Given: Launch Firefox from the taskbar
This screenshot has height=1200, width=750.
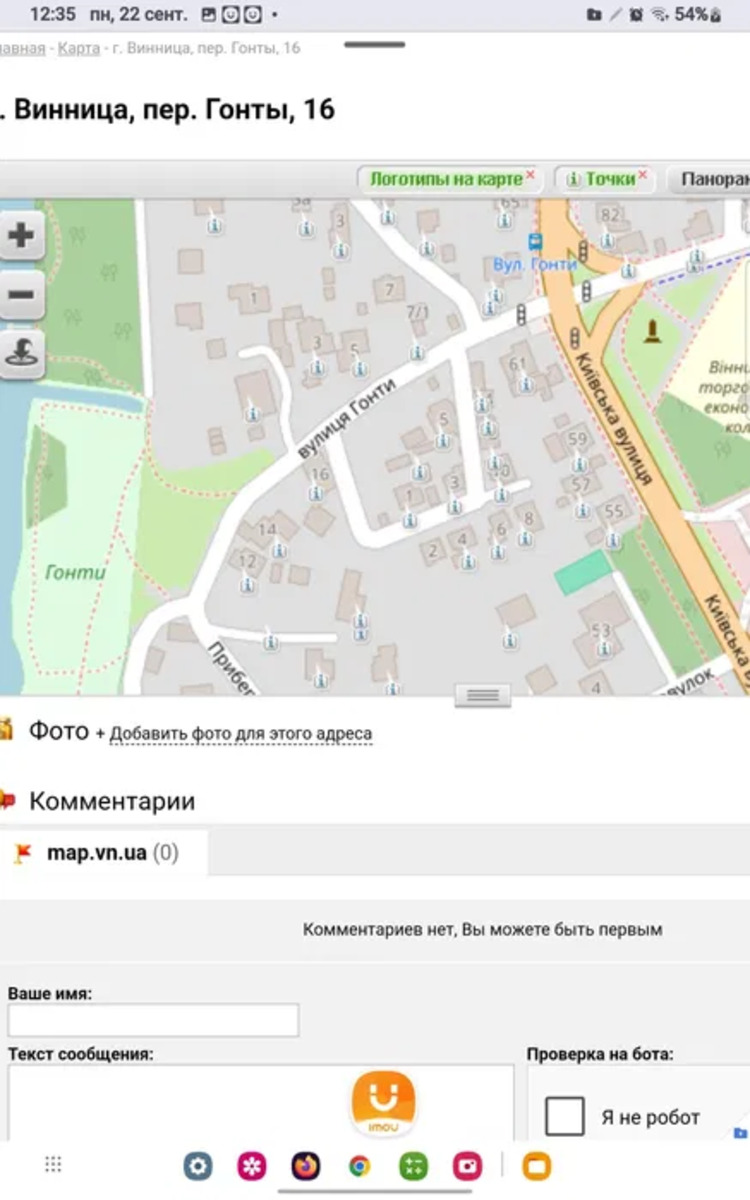Looking at the screenshot, I should 306,1165.
